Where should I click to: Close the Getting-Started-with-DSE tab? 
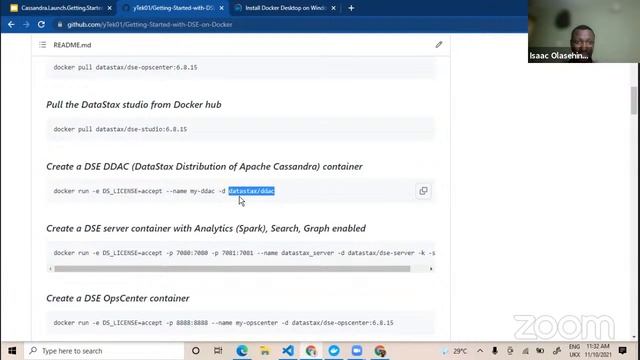[221, 8]
